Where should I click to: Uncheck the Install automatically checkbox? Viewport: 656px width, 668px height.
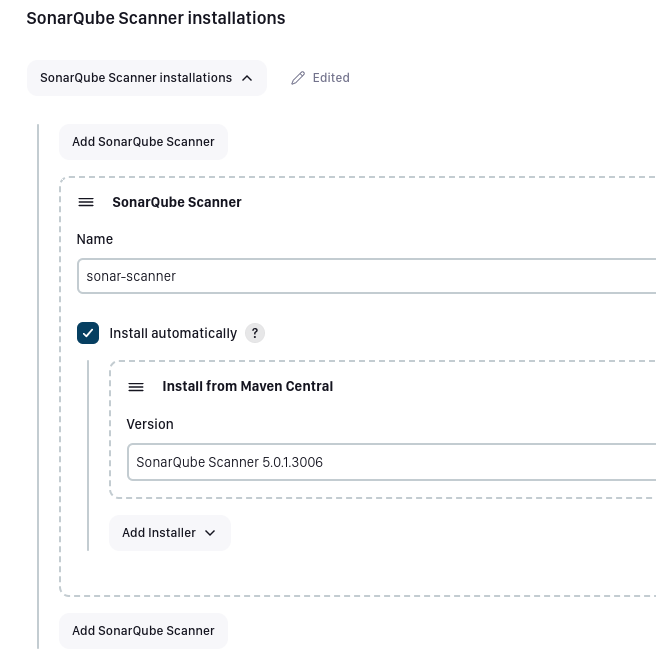[88, 333]
